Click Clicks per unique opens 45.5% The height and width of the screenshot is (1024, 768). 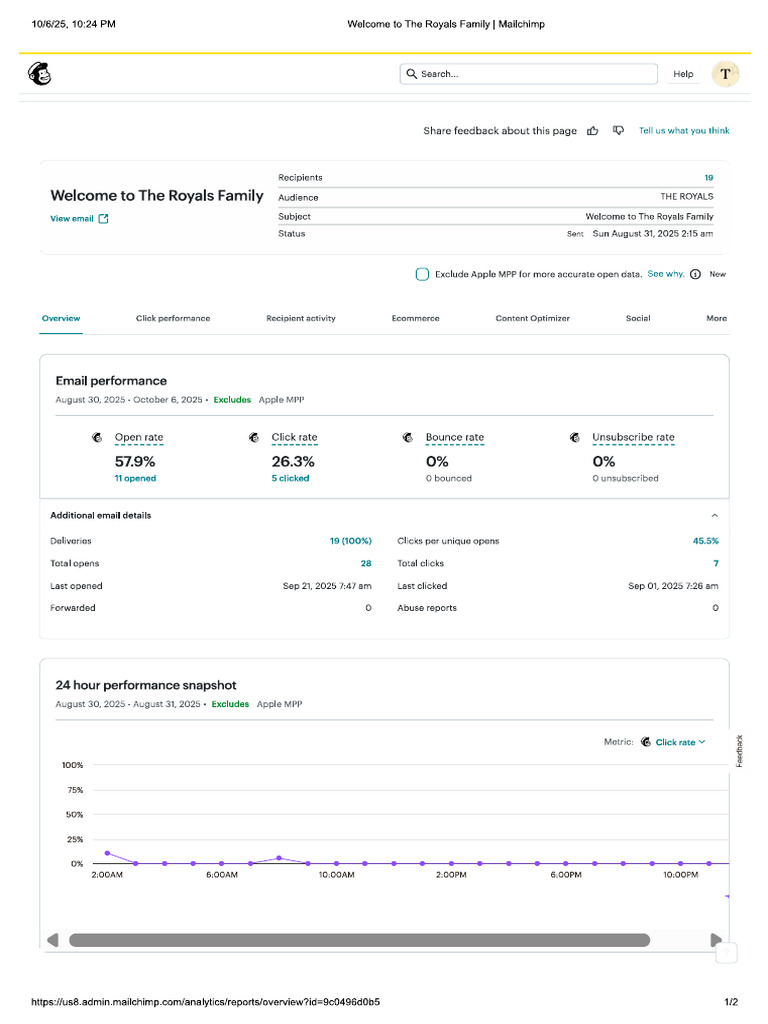point(705,541)
